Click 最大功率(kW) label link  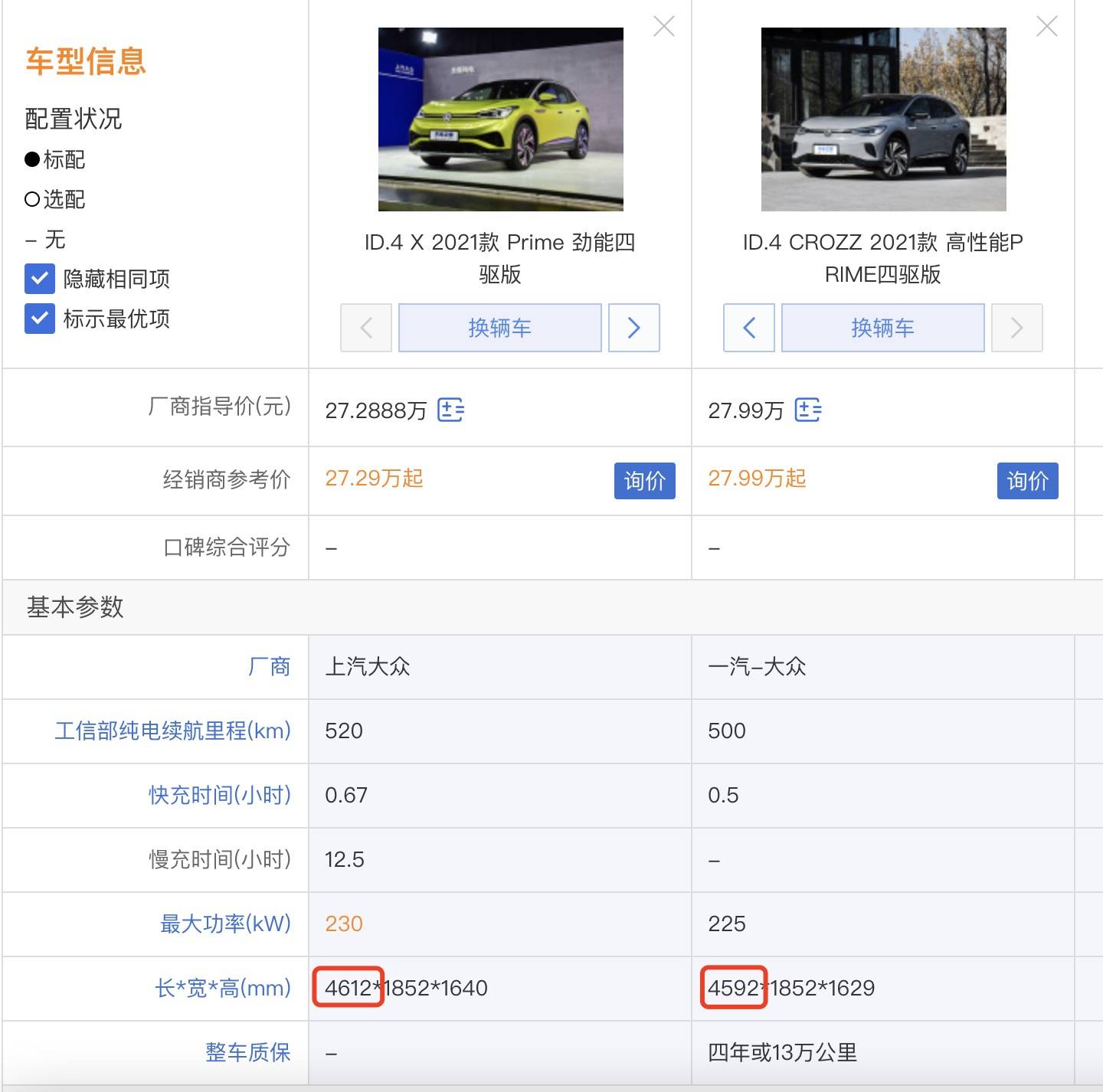click(226, 924)
